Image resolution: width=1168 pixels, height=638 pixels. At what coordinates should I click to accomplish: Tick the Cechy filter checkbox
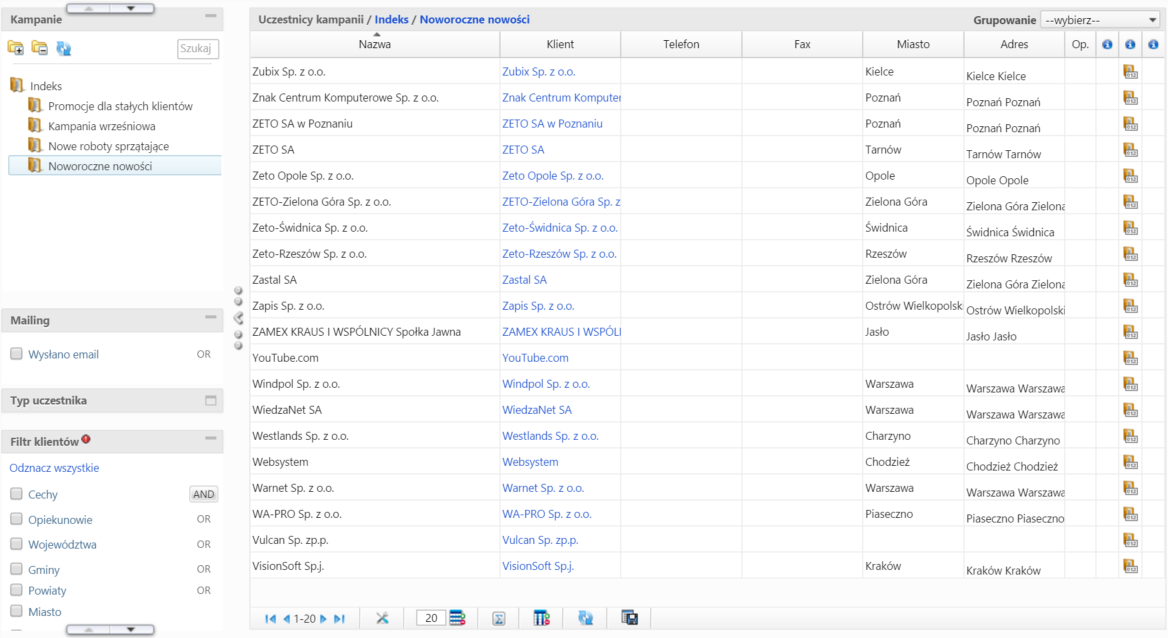pyautogui.click(x=16, y=493)
